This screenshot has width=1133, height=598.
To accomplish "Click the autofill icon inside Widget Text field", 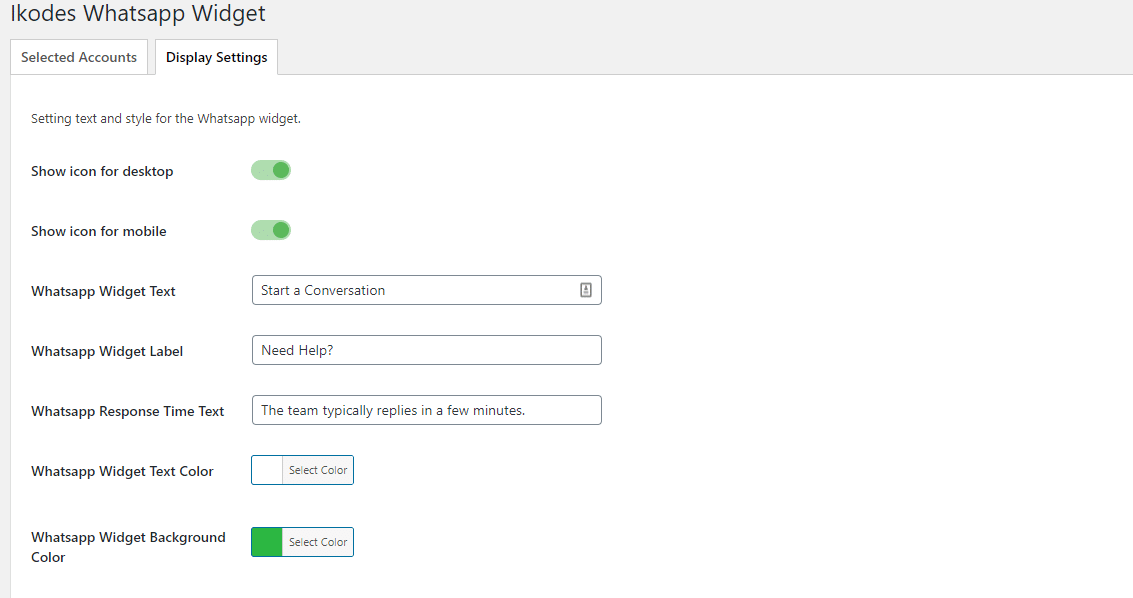I will point(586,290).
